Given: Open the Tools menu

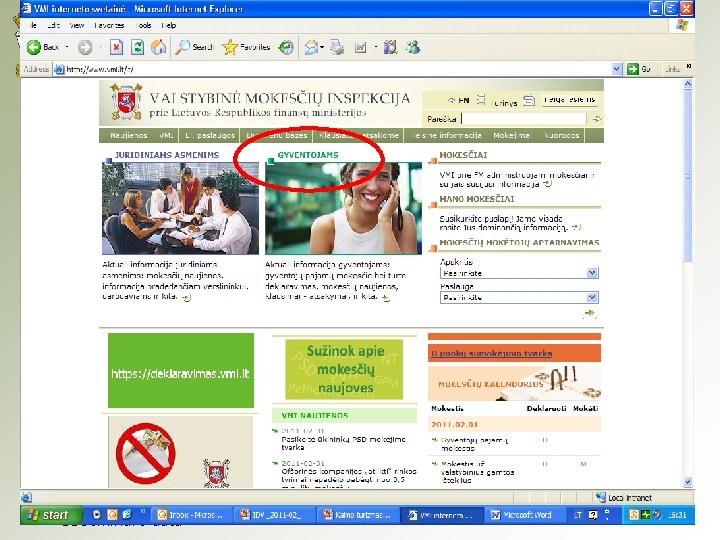Looking at the screenshot, I should pos(144,25).
